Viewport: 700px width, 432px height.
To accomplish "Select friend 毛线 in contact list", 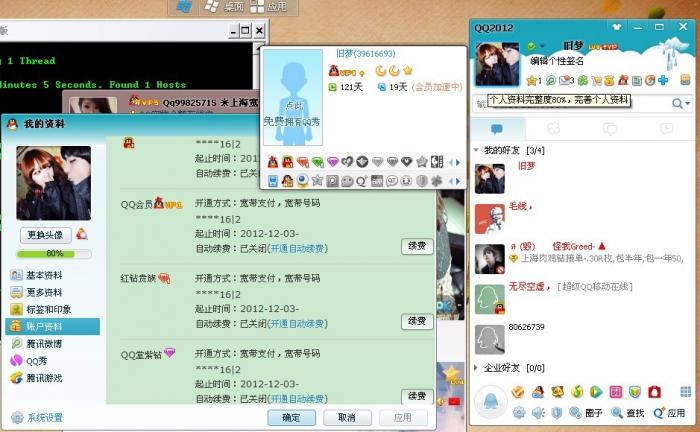I will pos(584,219).
